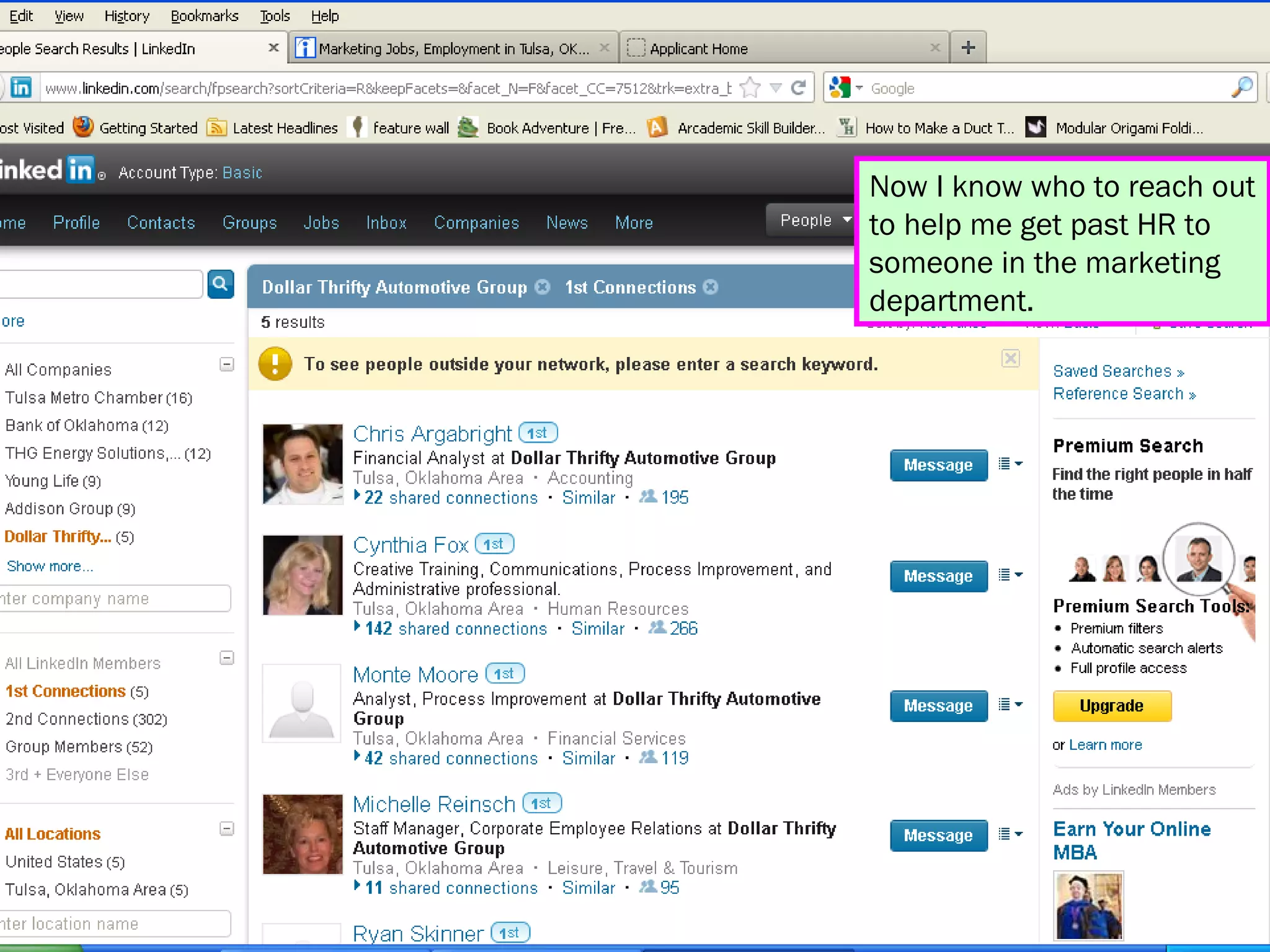Open the Getting Started Firefox bookmark
This screenshot has height=952, width=1270.
135,128
